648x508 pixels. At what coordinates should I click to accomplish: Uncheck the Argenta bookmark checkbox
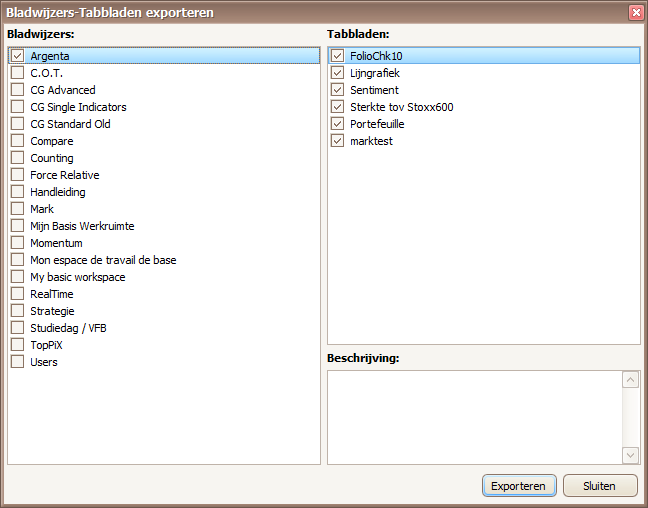17,56
